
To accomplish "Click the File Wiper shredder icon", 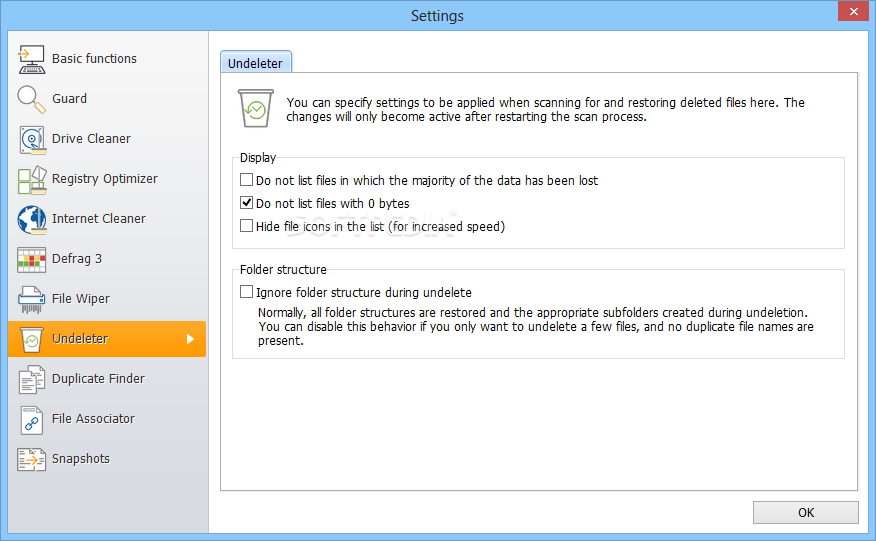I will click(x=31, y=300).
